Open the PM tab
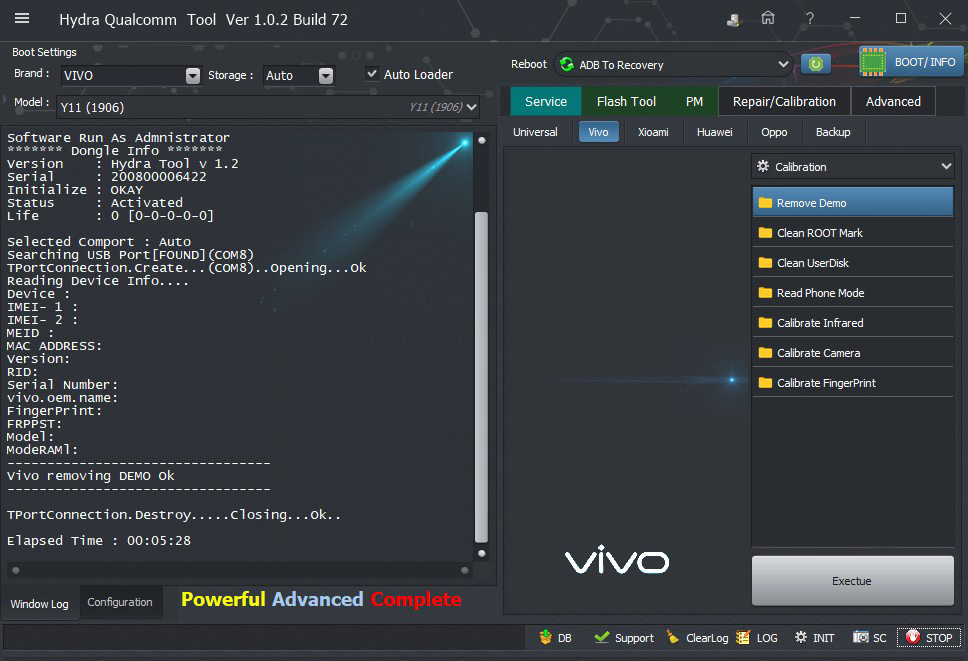This screenshot has height=661, width=968. coord(694,101)
